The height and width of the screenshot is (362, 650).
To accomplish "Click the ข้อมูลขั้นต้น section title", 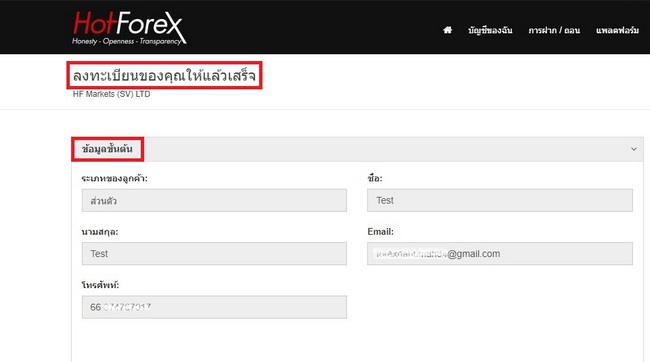I will point(107,149).
